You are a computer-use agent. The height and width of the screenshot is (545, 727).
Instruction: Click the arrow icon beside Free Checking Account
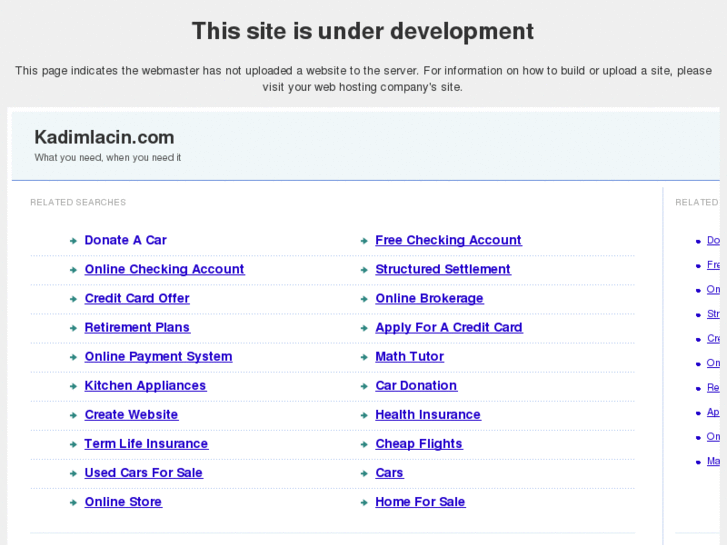point(364,241)
